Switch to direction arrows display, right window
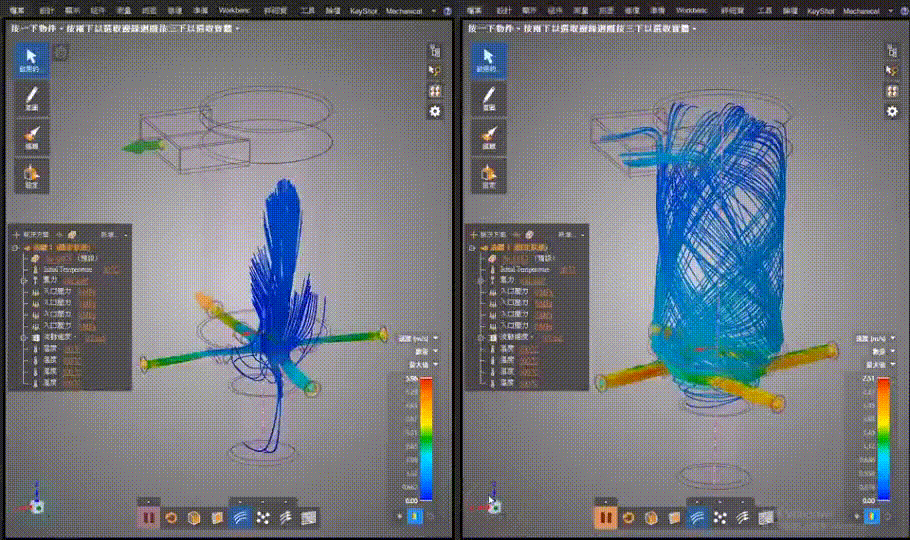 pos(743,517)
